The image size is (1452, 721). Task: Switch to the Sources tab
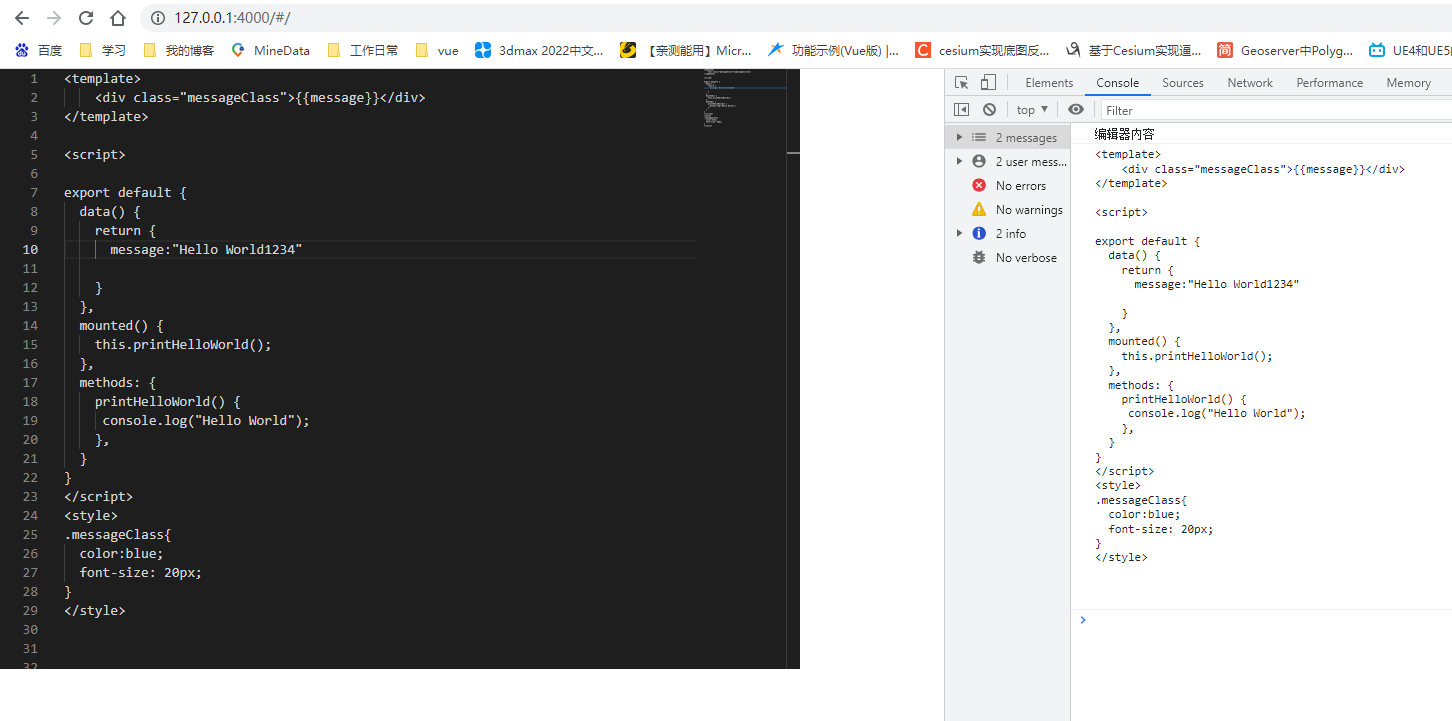click(1183, 83)
